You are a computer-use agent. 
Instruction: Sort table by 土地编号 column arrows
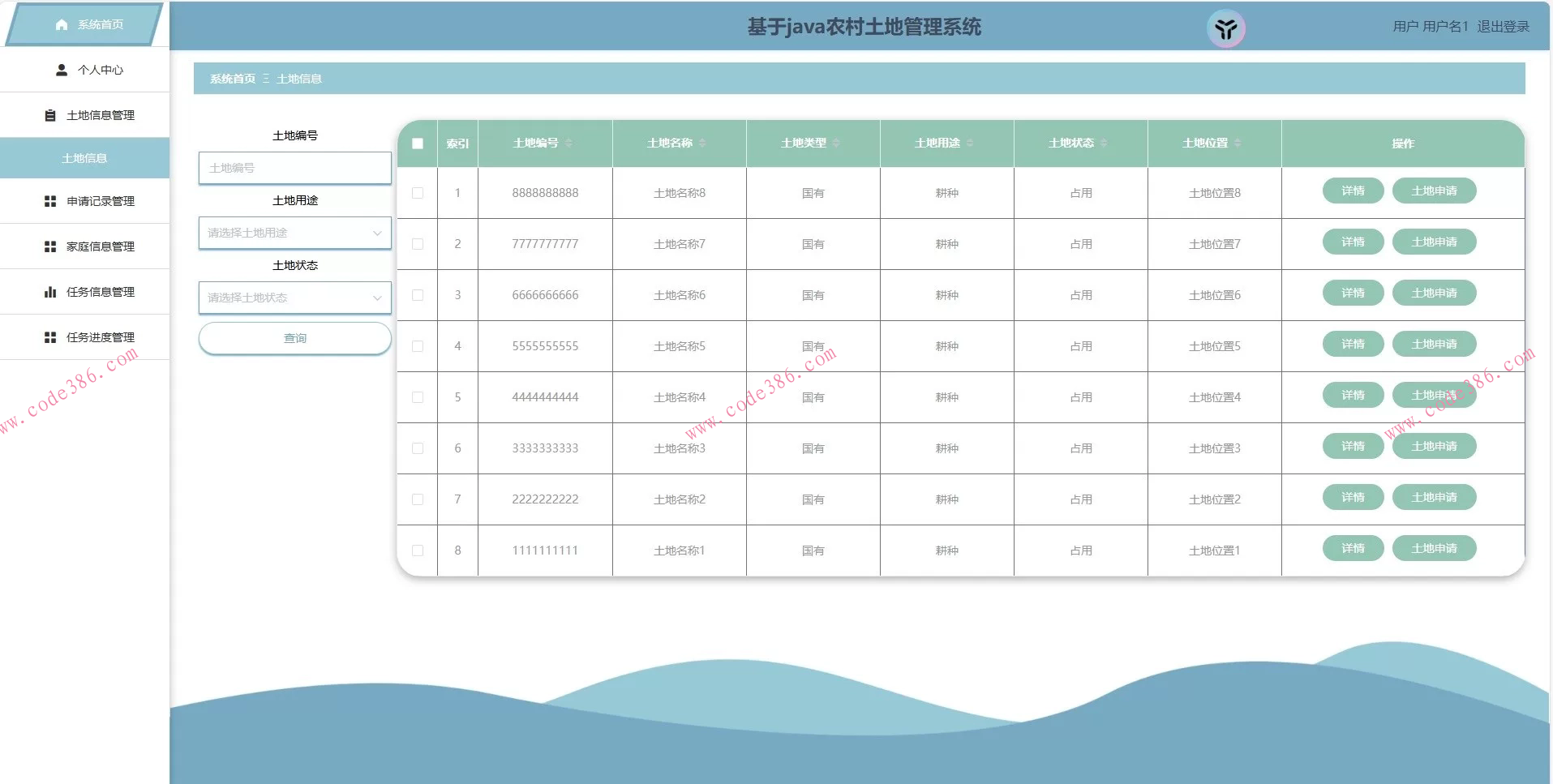point(568,144)
